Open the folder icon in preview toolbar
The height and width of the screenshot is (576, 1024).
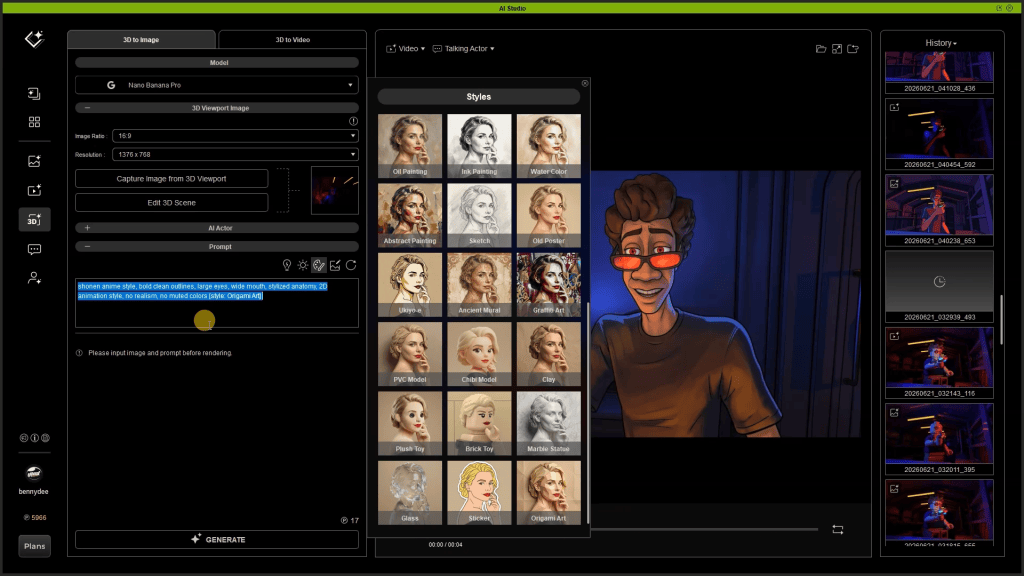[x=821, y=49]
